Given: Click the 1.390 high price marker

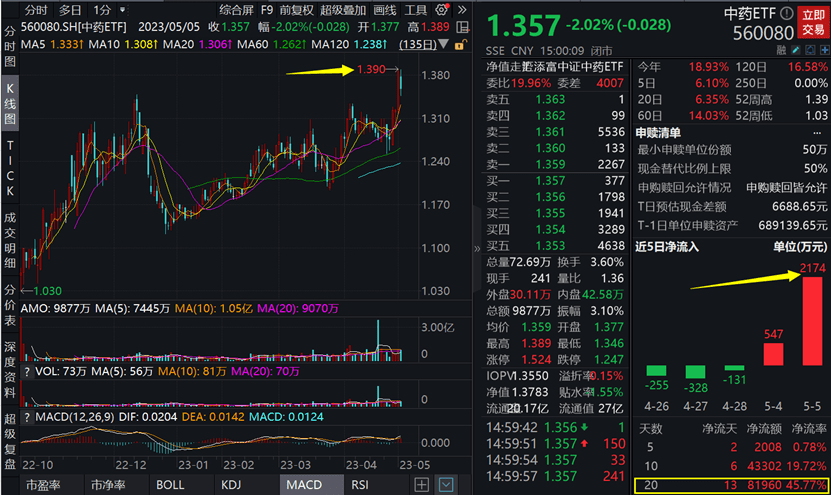Looking at the screenshot, I should tap(371, 69).
